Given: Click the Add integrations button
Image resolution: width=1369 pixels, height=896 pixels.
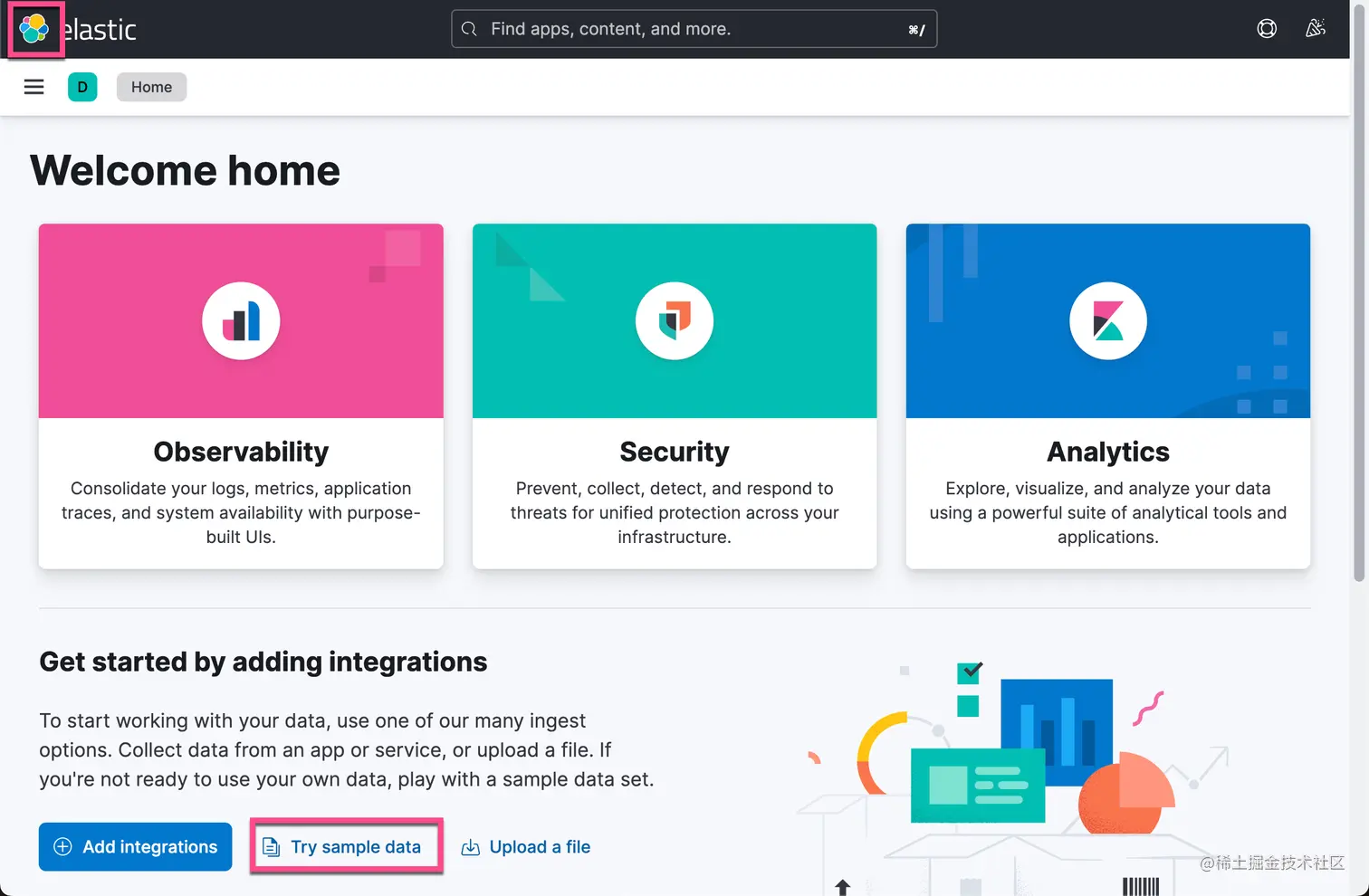Looking at the screenshot, I should pyautogui.click(x=135, y=847).
